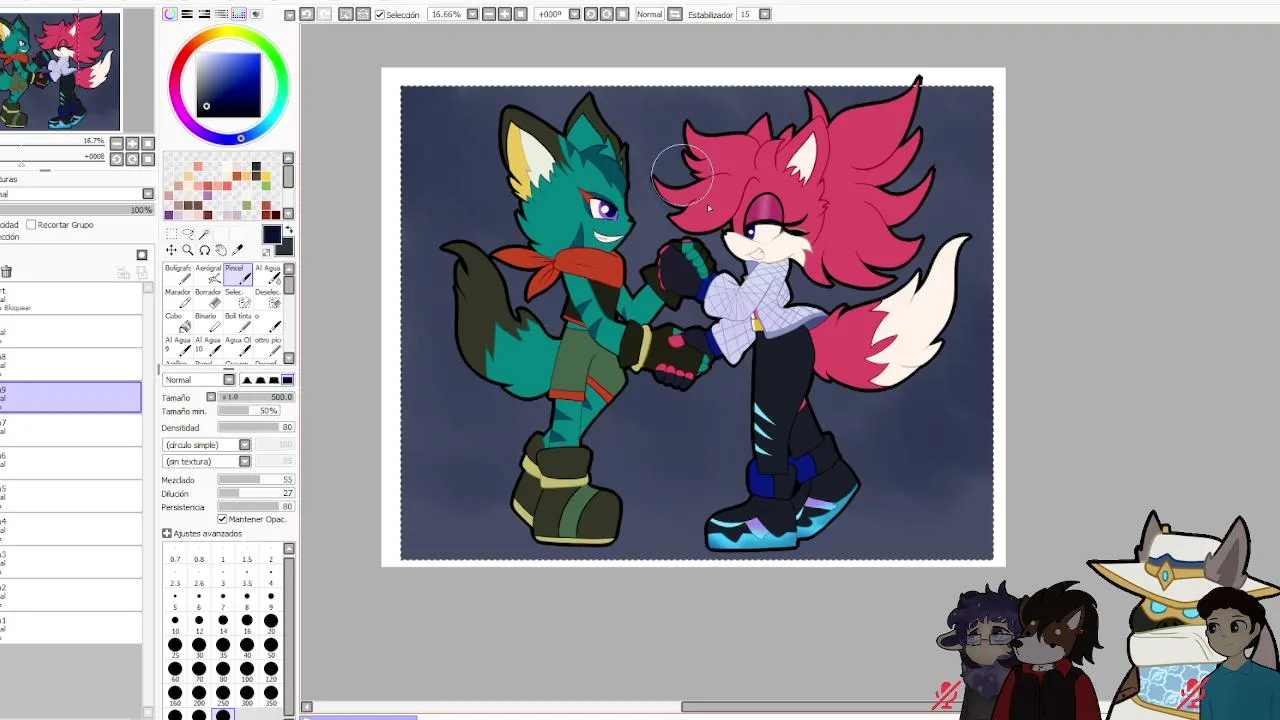This screenshot has height=720, width=1280.
Task: Open the rotation angle dropdown
Action: coord(574,14)
